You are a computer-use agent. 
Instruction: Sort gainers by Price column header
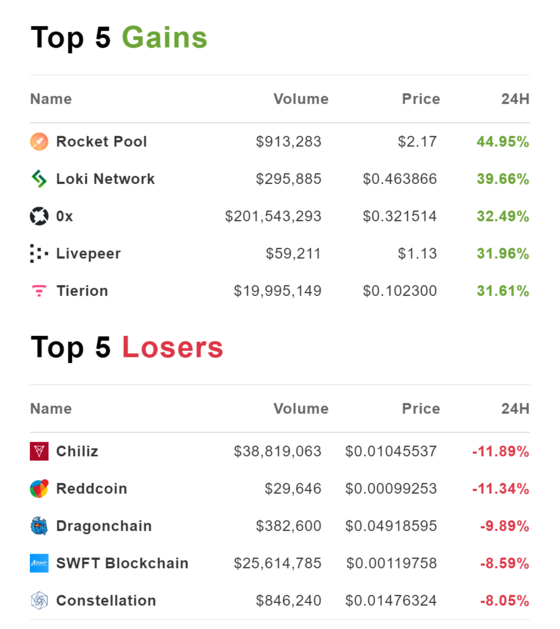[x=421, y=99]
